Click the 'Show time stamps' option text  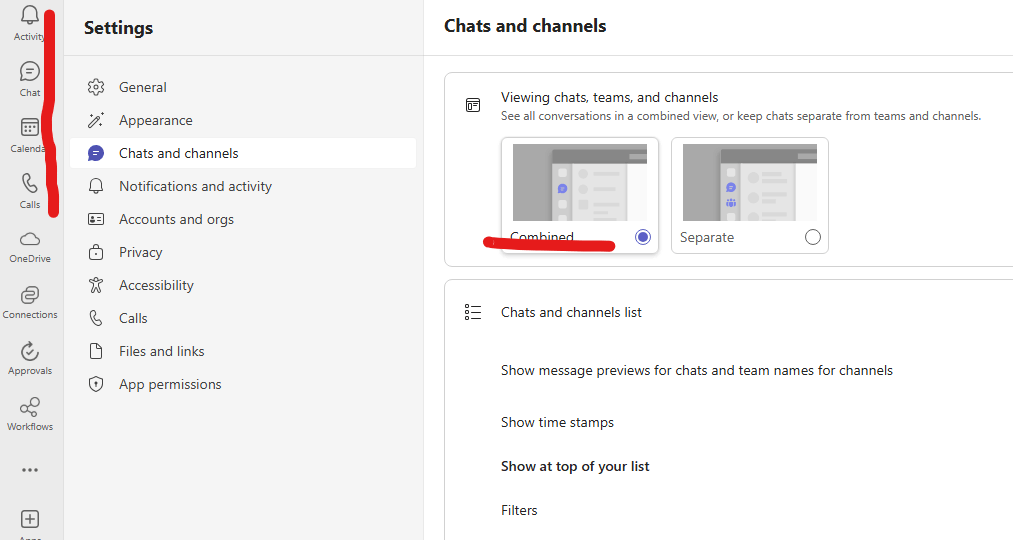click(557, 422)
